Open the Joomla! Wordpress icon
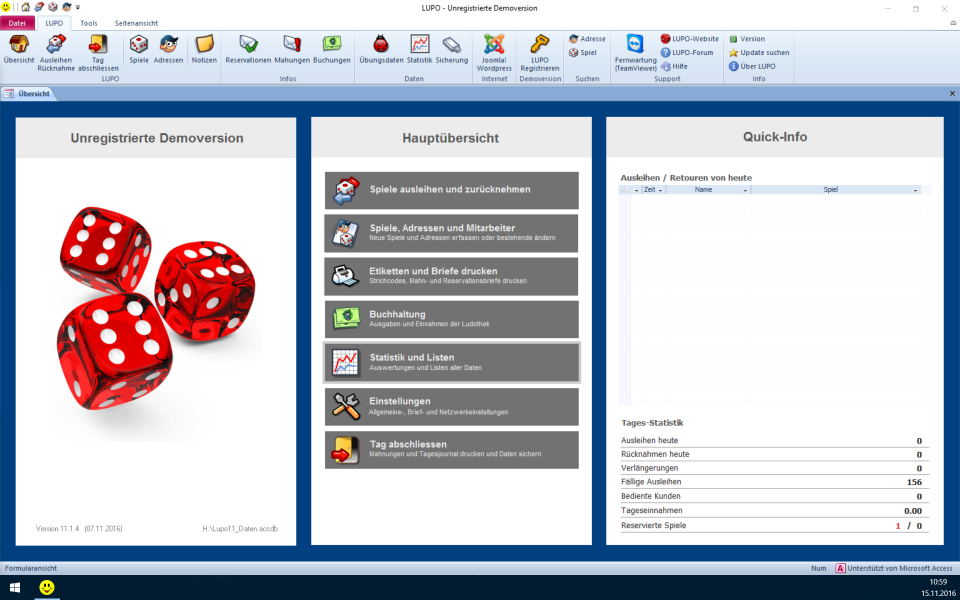This screenshot has height=600, width=960. click(494, 53)
